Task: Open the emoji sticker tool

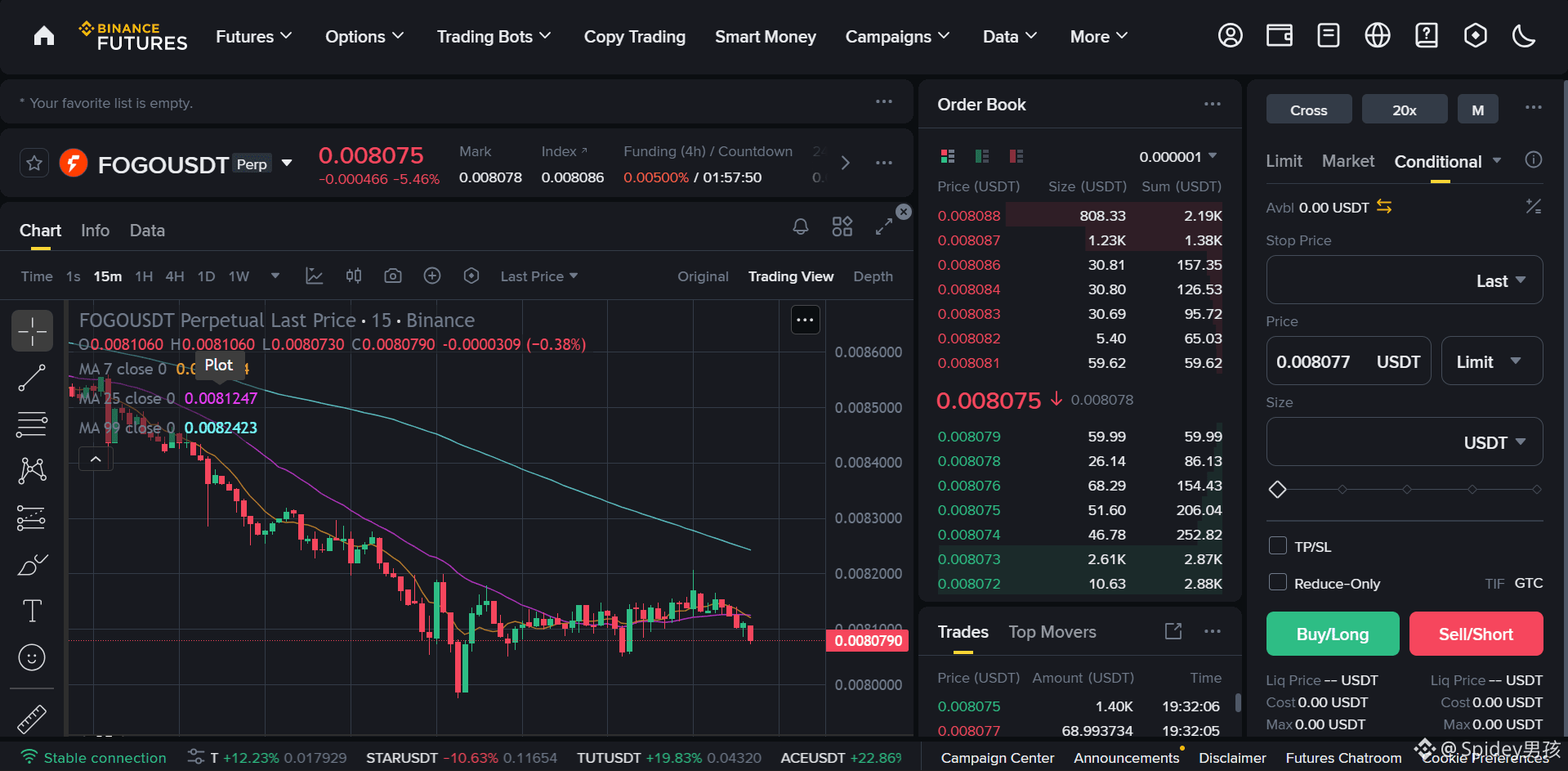Action: point(33,657)
